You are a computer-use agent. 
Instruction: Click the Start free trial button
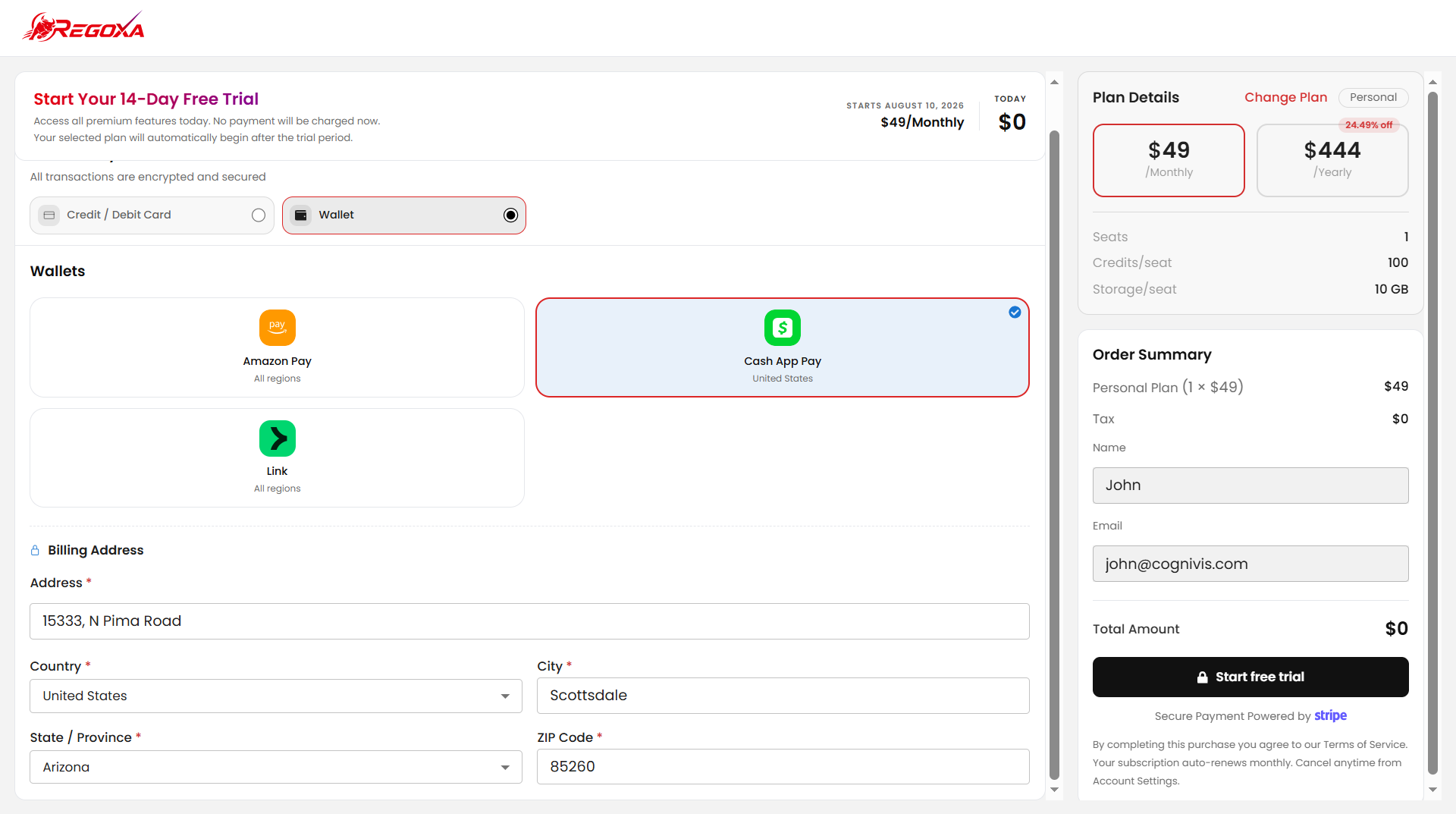point(1250,677)
